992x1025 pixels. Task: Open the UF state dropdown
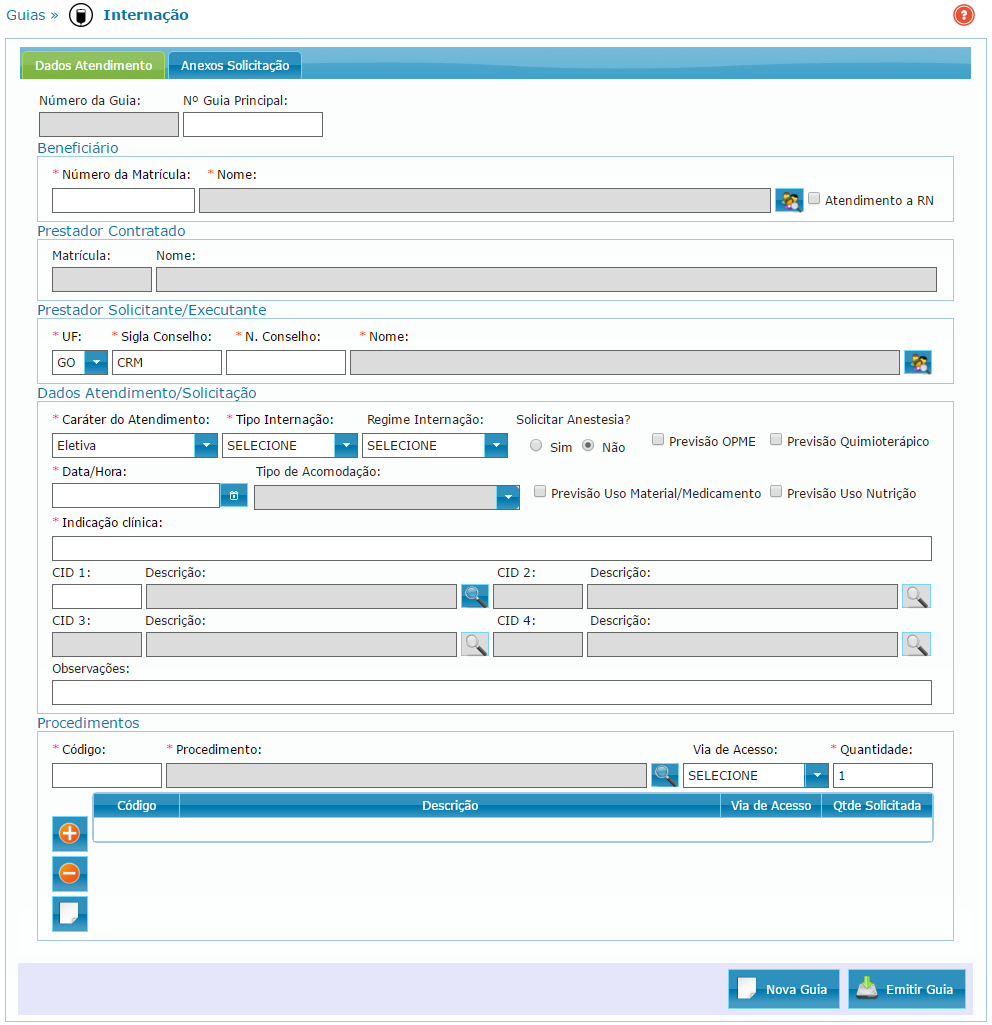(x=96, y=362)
